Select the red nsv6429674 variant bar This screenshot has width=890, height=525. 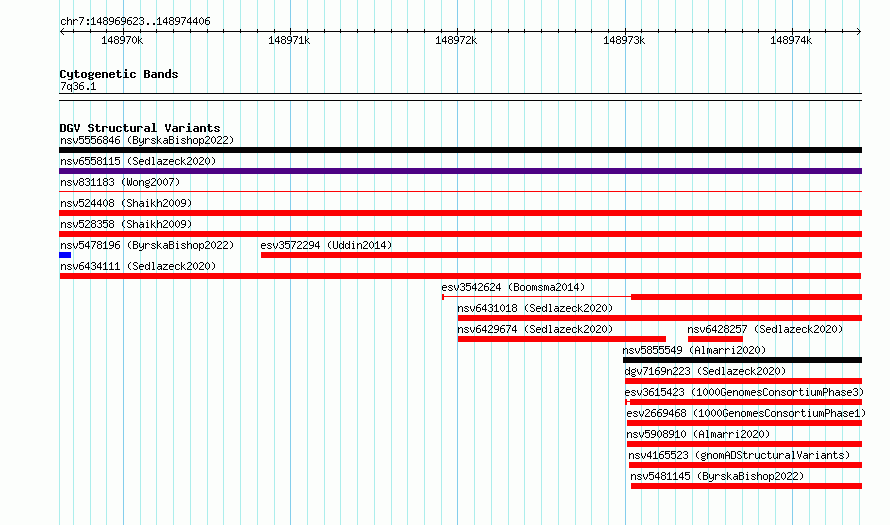pyautogui.click(x=562, y=339)
